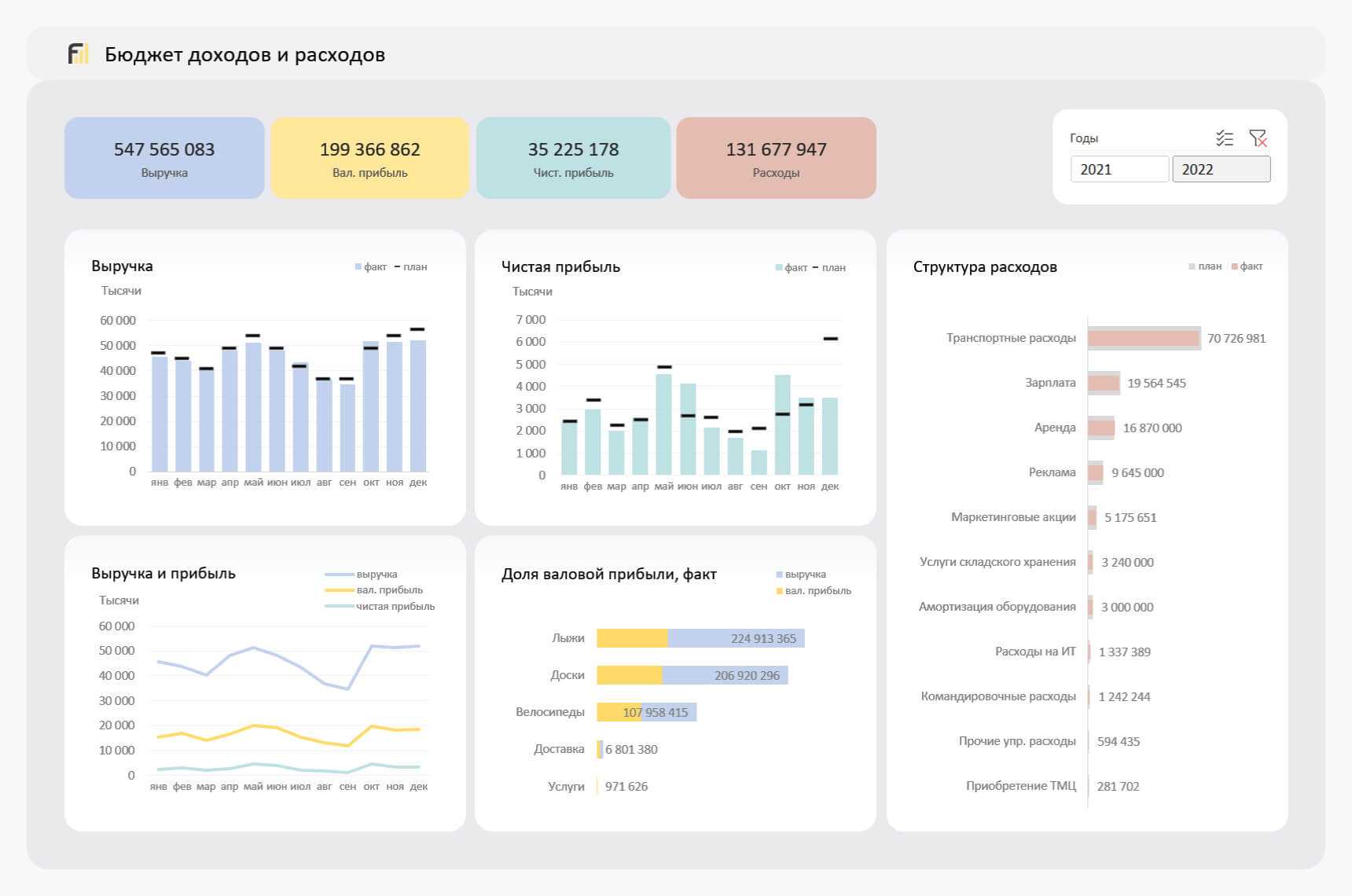1352x896 pixels.
Task: Click the факт legend swatch in Выручка chart
Action: pos(358,267)
